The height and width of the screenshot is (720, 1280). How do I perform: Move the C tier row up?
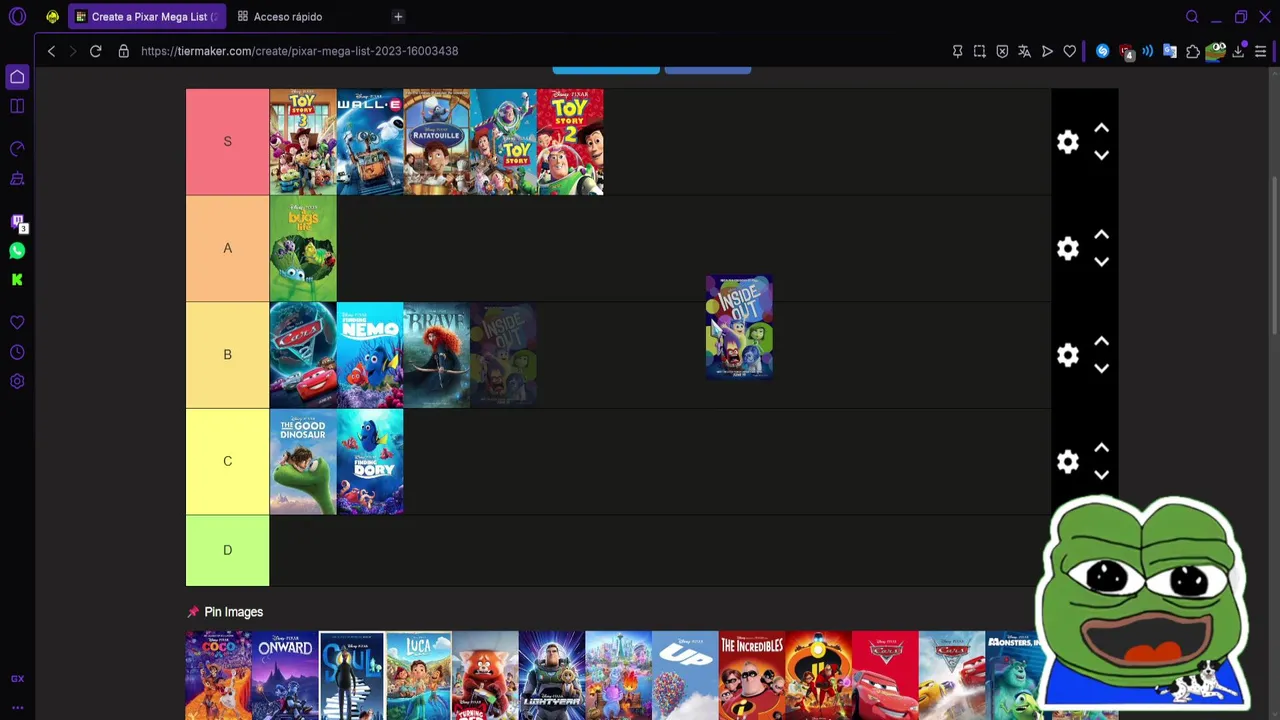click(x=1101, y=448)
